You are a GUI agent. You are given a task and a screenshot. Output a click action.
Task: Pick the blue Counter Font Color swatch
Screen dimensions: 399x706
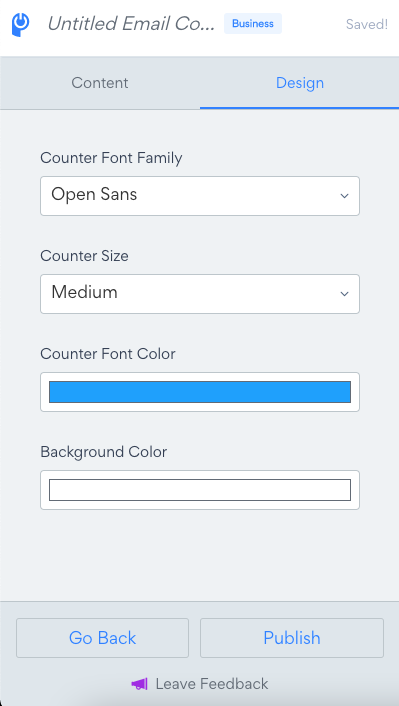(200, 392)
